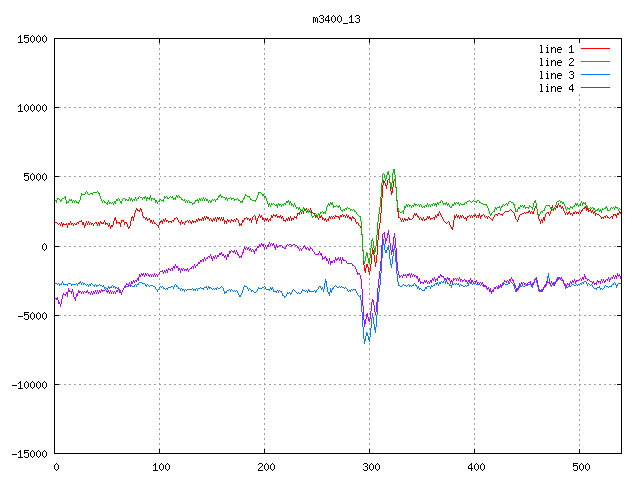640x480 pixels.
Task: Click the 5000 y-axis tick label
Action: (35, 177)
